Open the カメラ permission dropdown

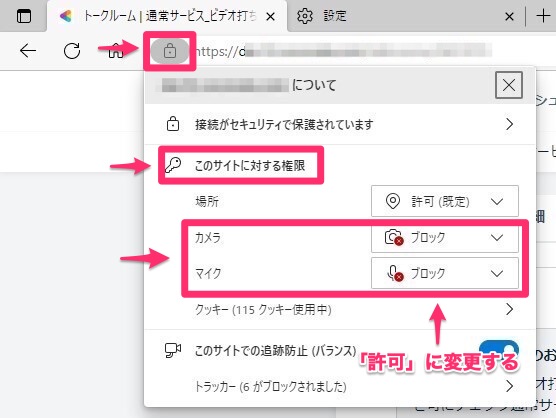[x=445, y=238]
